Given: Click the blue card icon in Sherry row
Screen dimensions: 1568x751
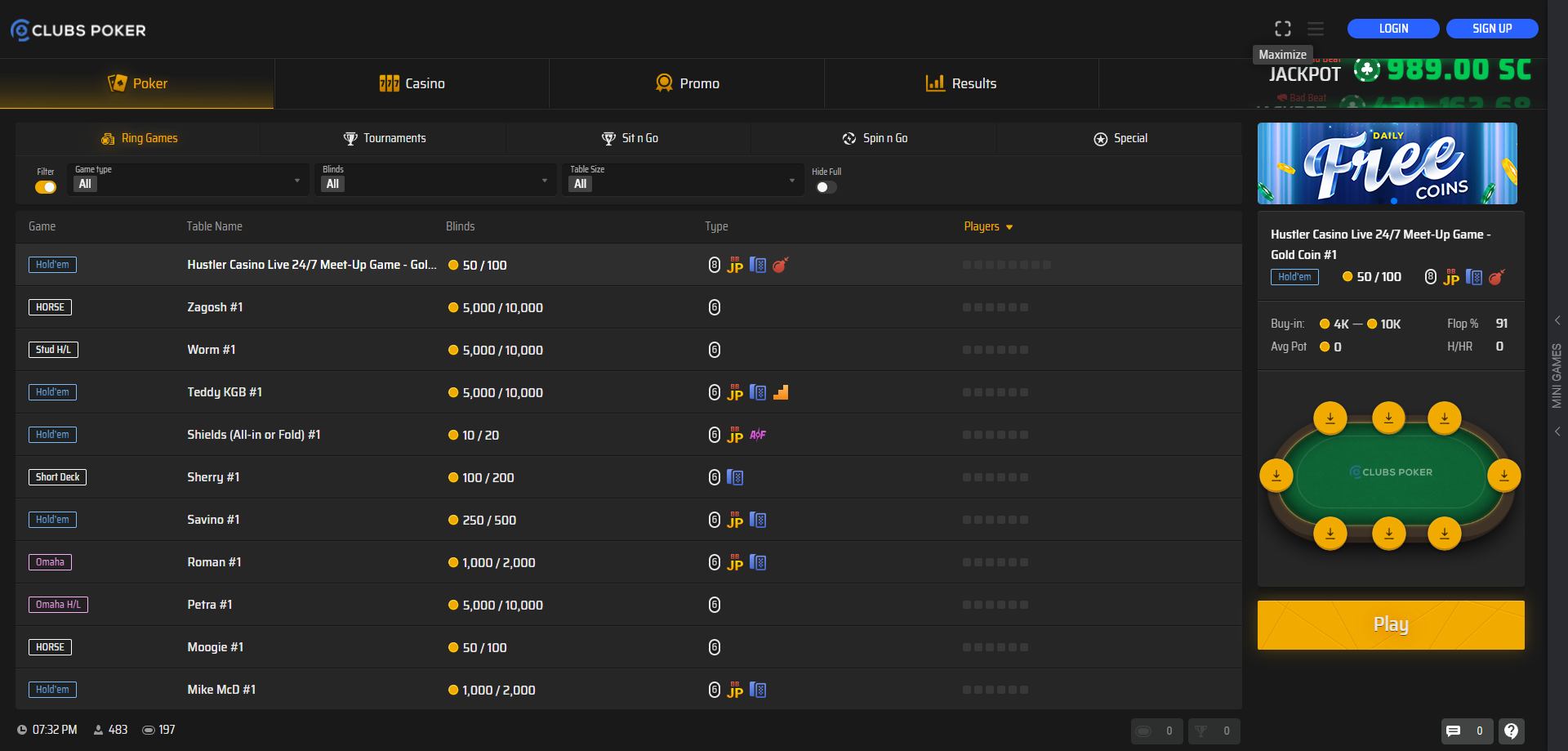Looking at the screenshot, I should pyautogui.click(x=735, y=477).
